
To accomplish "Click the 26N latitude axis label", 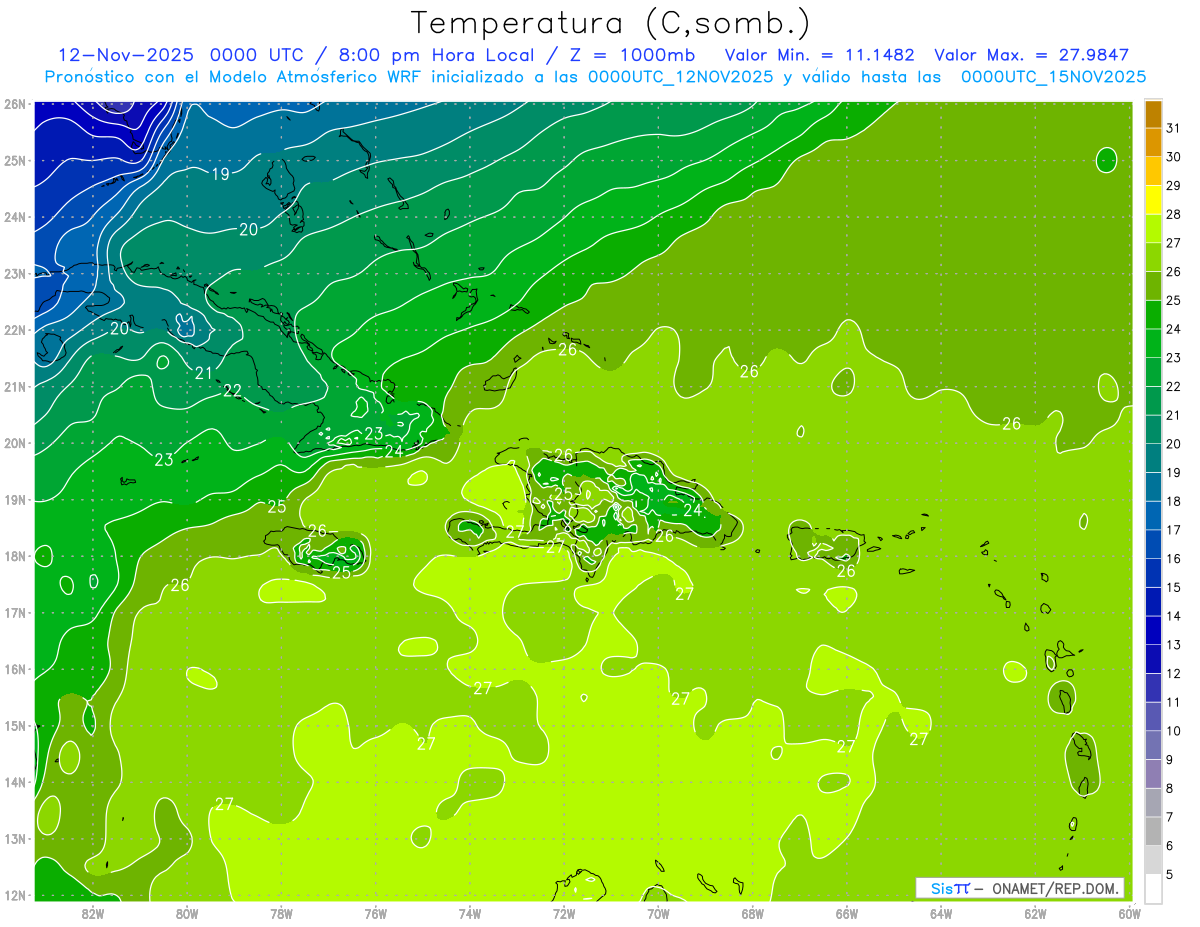I will pyautogui.click(x=14, y=104).
